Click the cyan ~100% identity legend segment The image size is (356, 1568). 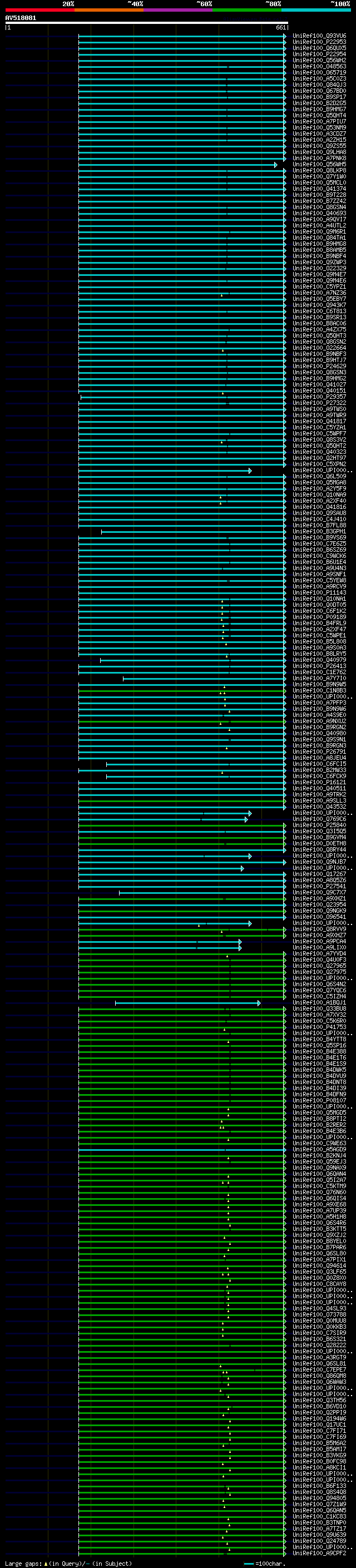(x=316, y=10)
